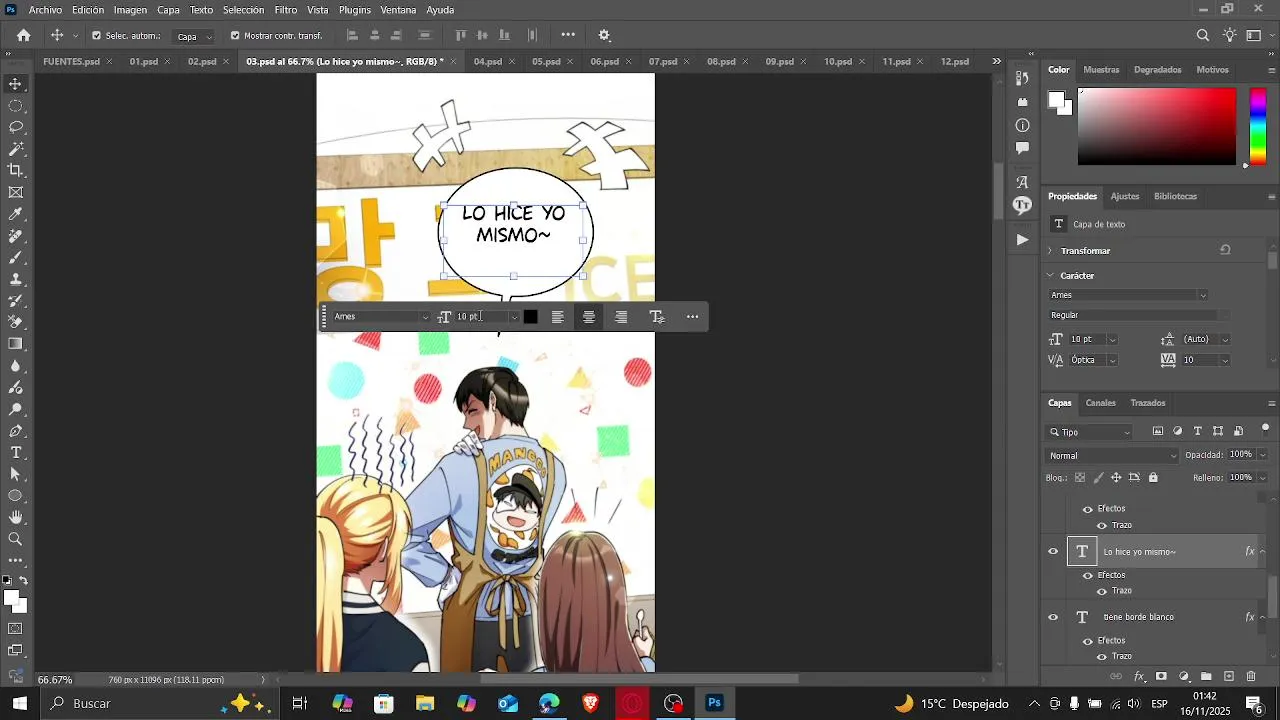Add a layer mask

coord(1161,677)
